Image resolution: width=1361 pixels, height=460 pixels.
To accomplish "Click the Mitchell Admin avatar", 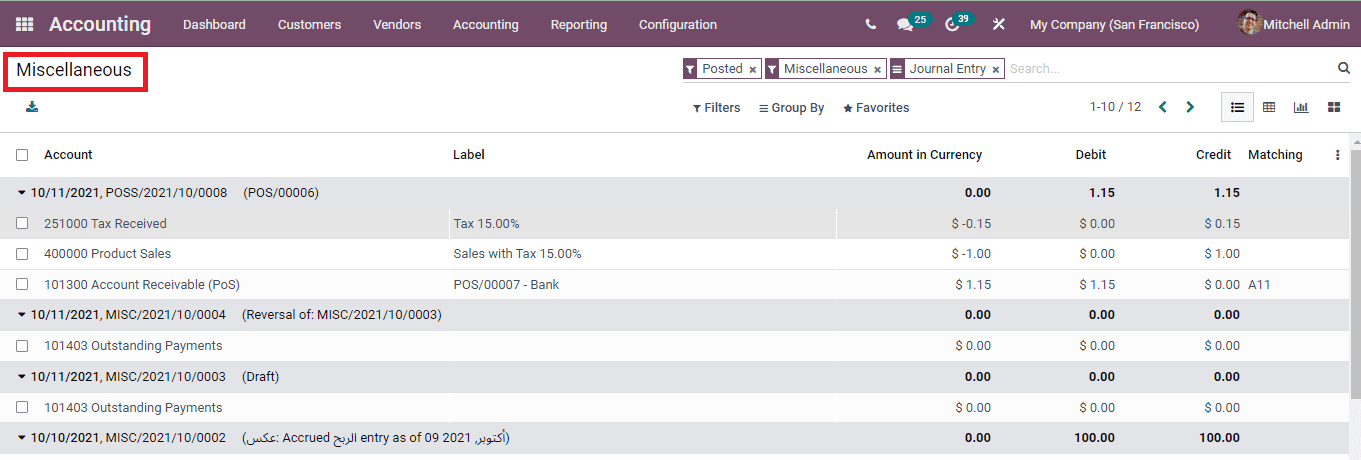I will [1249, 23].
